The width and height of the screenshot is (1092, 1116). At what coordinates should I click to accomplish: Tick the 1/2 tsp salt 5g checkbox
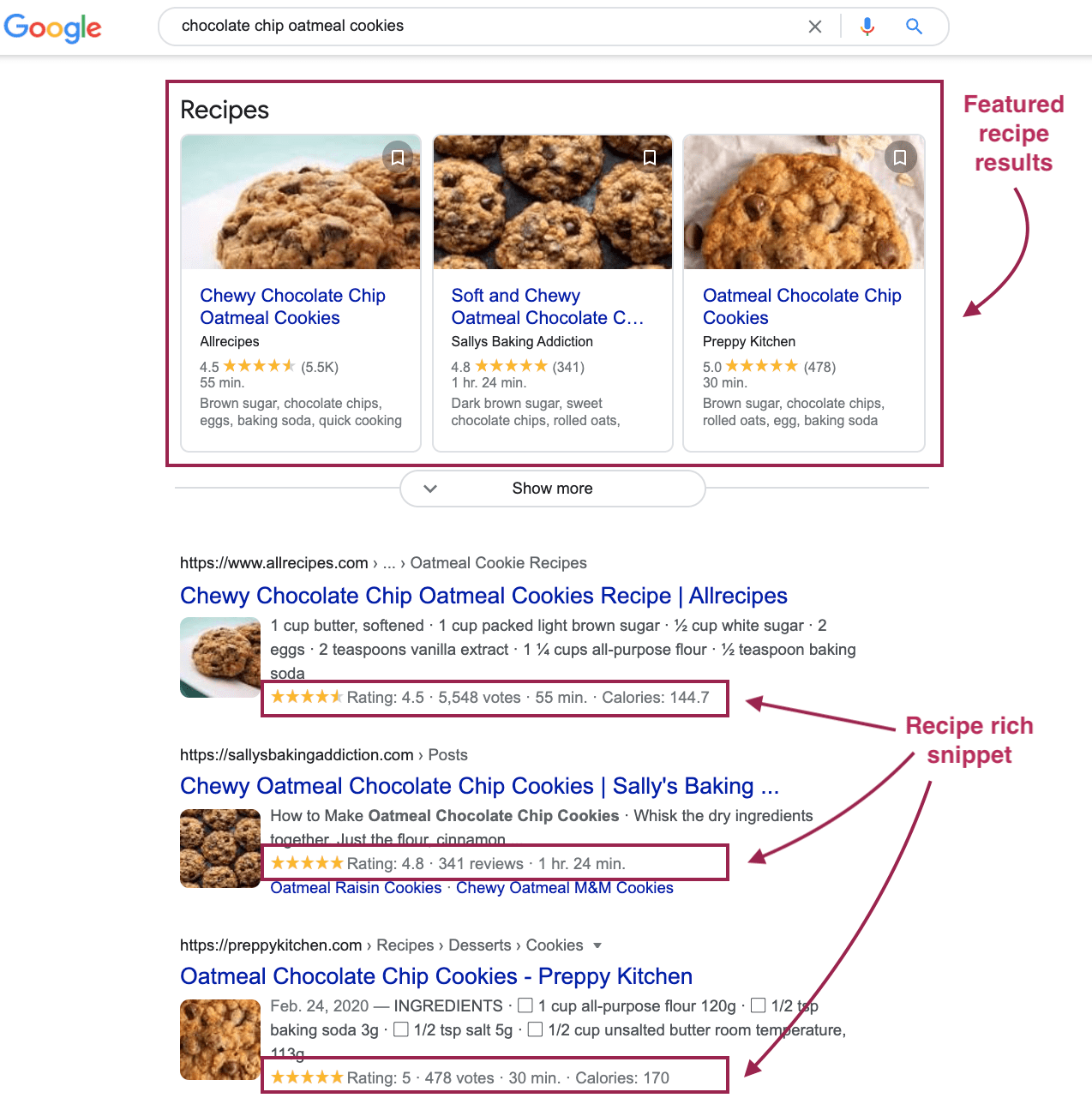400,1029
